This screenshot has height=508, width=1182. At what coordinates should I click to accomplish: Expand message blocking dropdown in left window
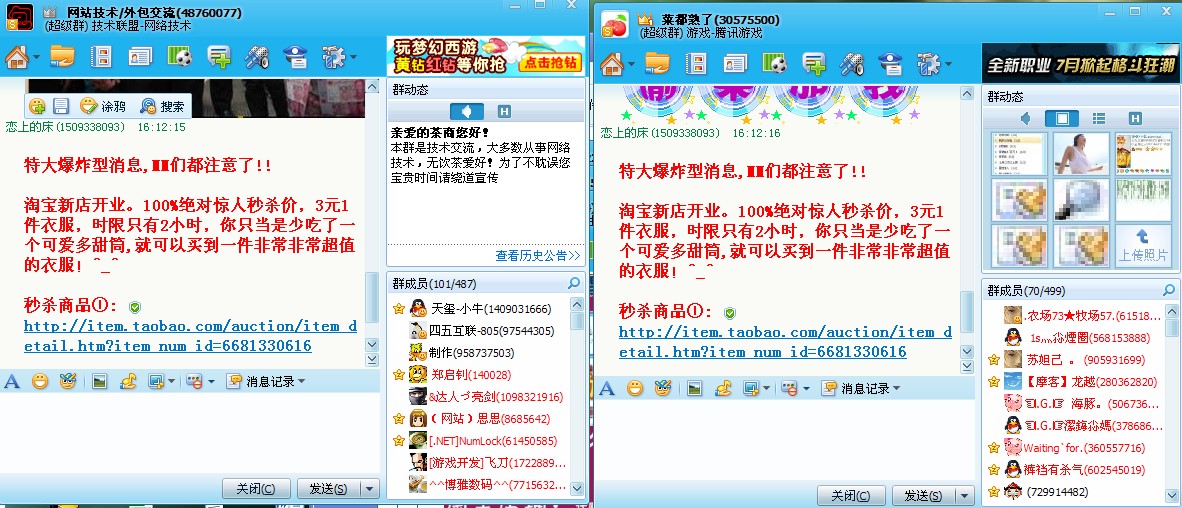point(211,381)
